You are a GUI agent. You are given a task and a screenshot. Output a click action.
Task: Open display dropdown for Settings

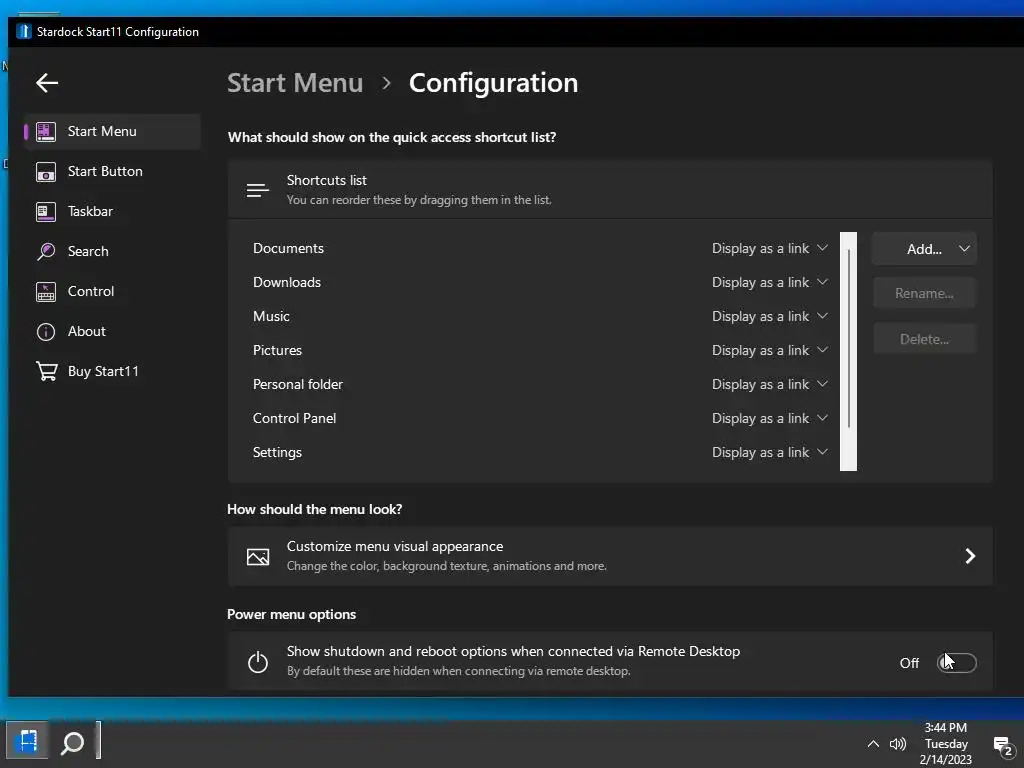[769, 452]
